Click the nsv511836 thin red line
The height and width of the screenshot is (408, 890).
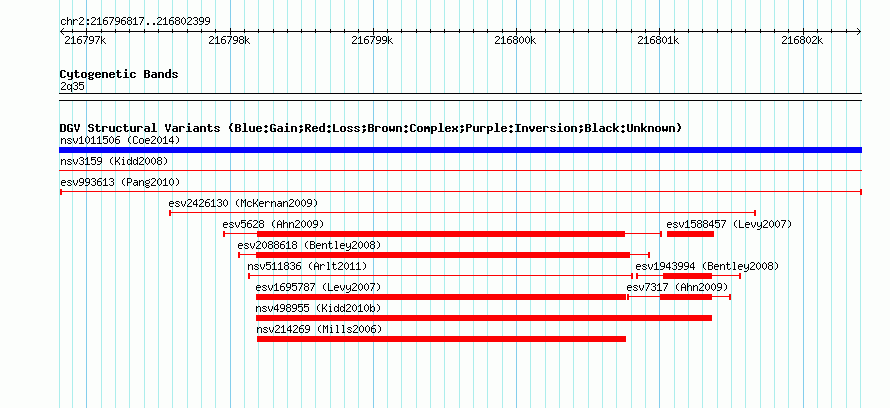[x=440, y=276]
